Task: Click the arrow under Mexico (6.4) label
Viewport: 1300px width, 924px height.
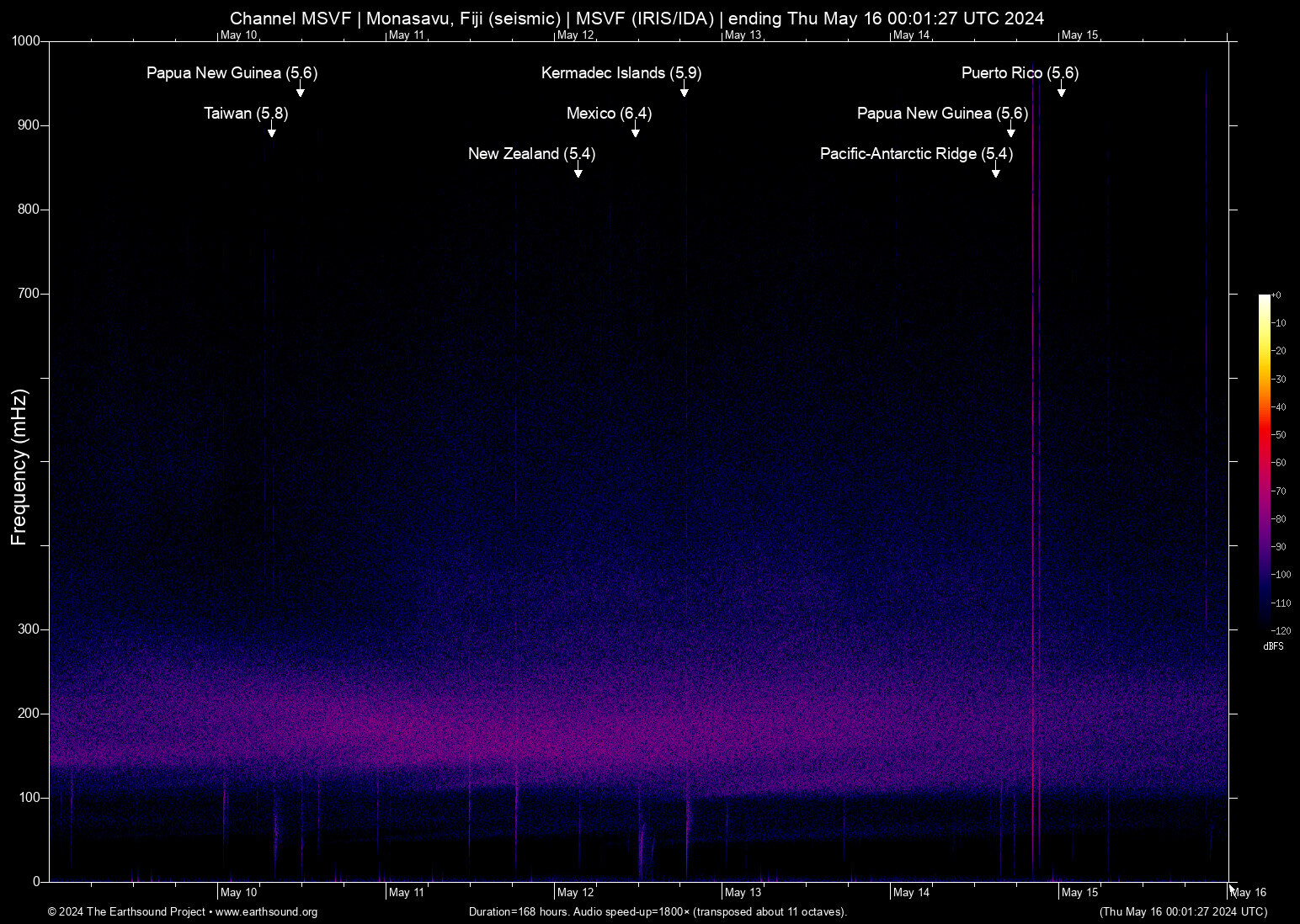Action: pos(635,130)
